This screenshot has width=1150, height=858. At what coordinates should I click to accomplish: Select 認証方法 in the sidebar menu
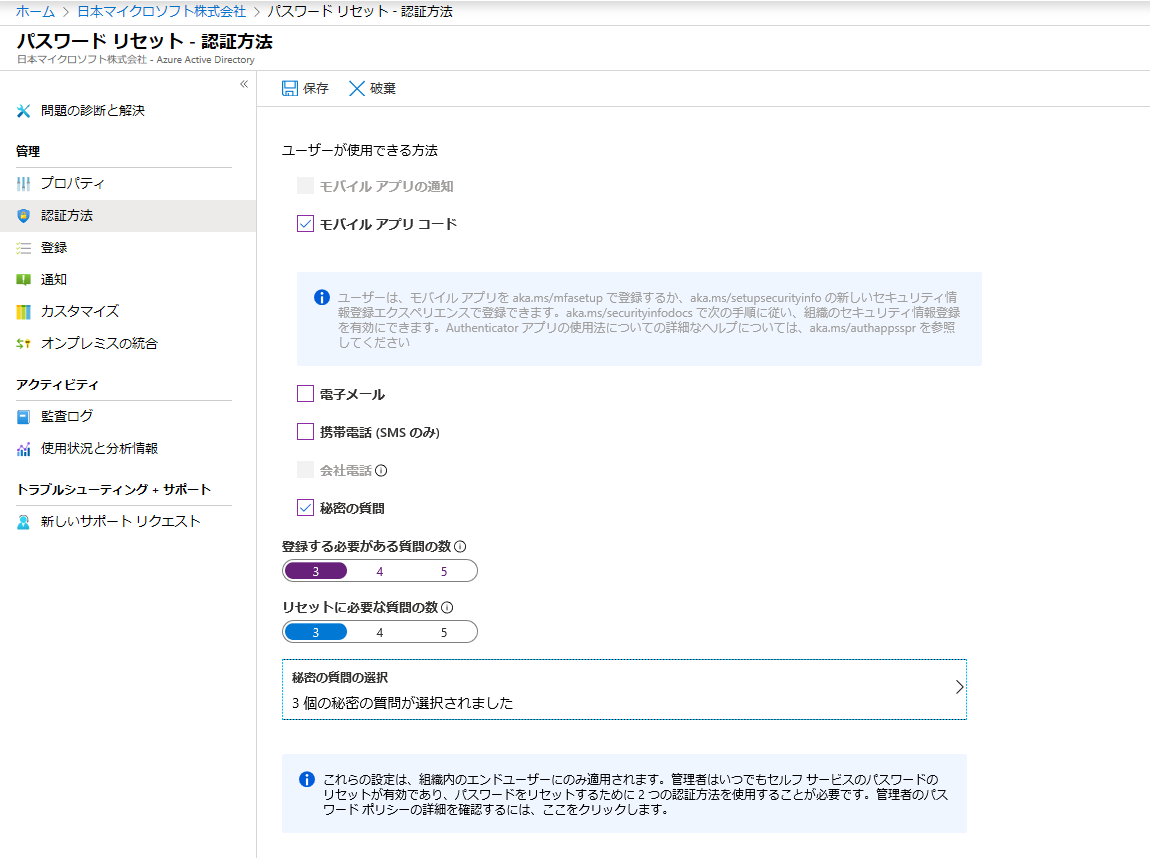[67, 216]
